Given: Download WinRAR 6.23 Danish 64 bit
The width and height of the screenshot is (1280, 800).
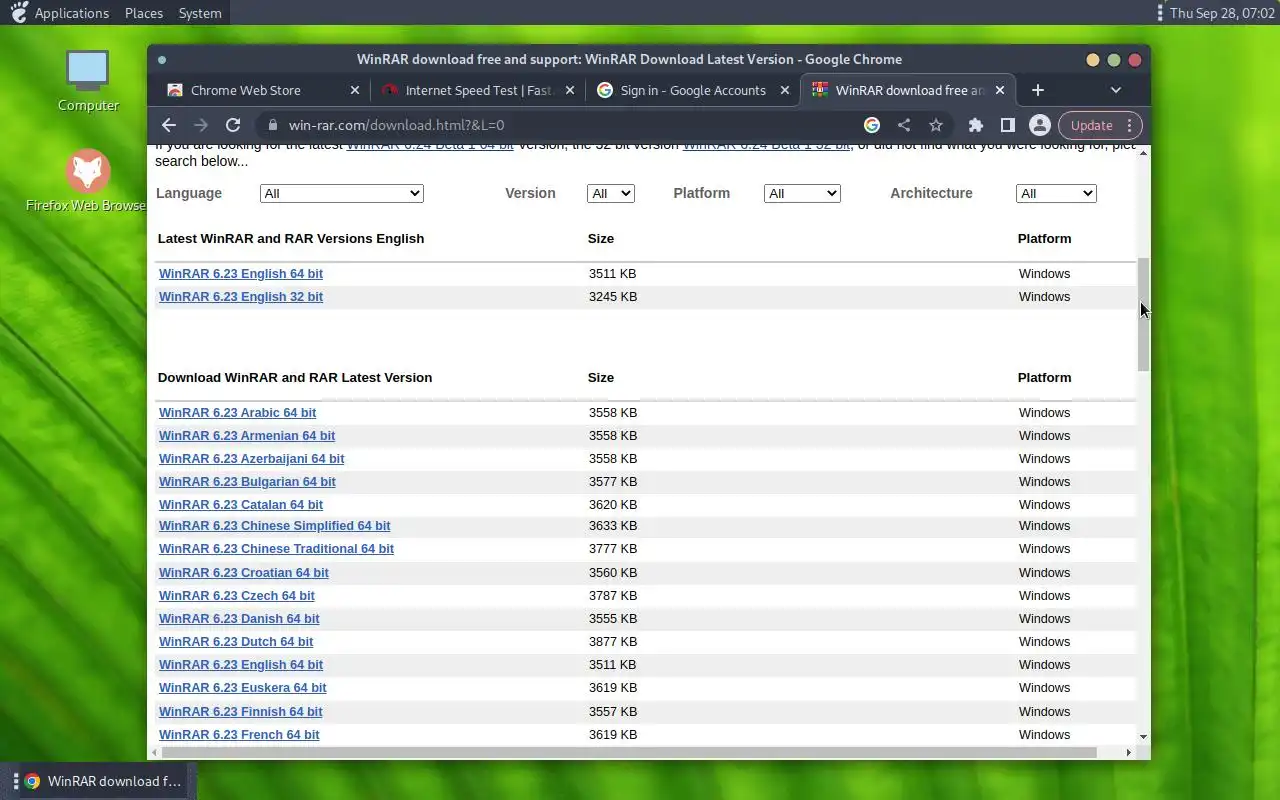Looking at the screenshot, I should [239, 618].
